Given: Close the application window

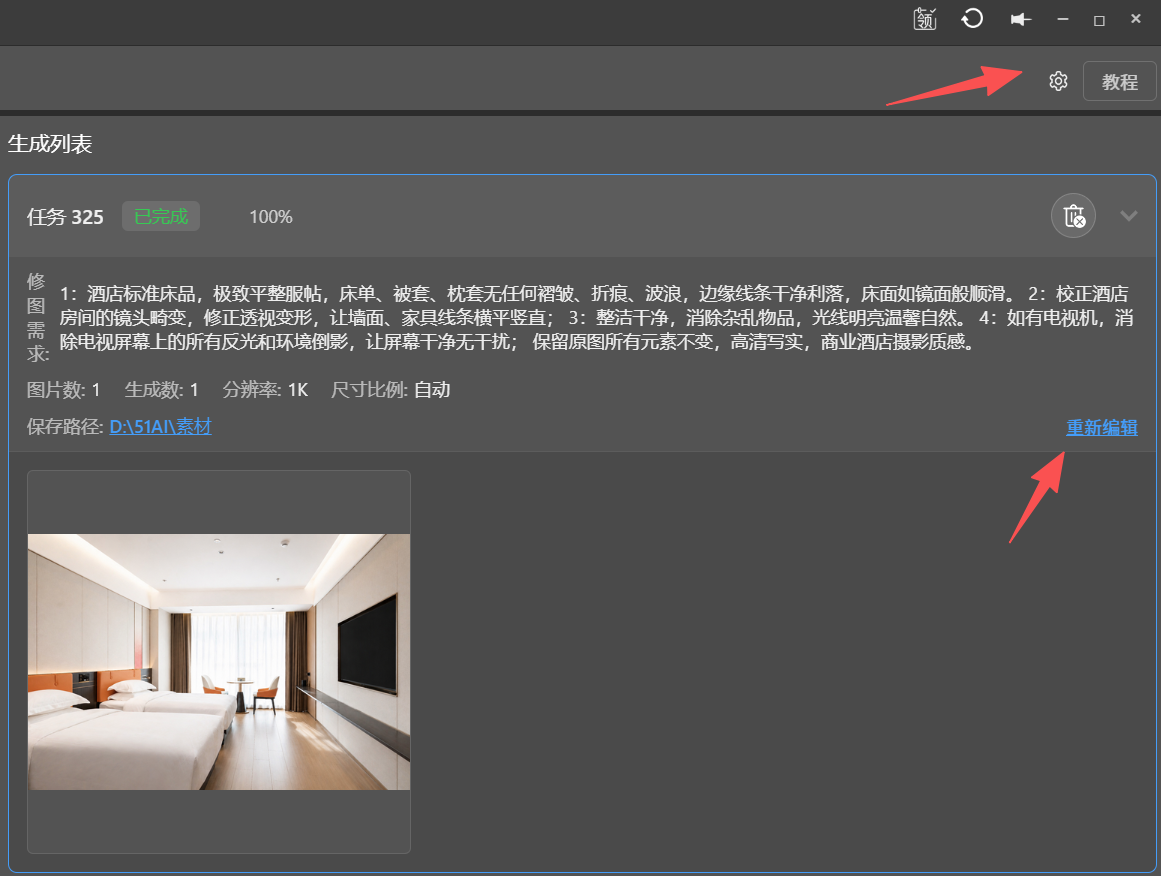Looking at the screenshot, I should pyautogui.click(x=1136, y=19).
